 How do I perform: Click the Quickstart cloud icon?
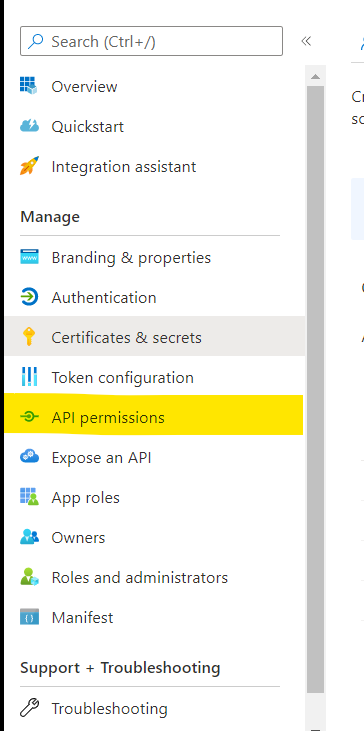point(29,126)
